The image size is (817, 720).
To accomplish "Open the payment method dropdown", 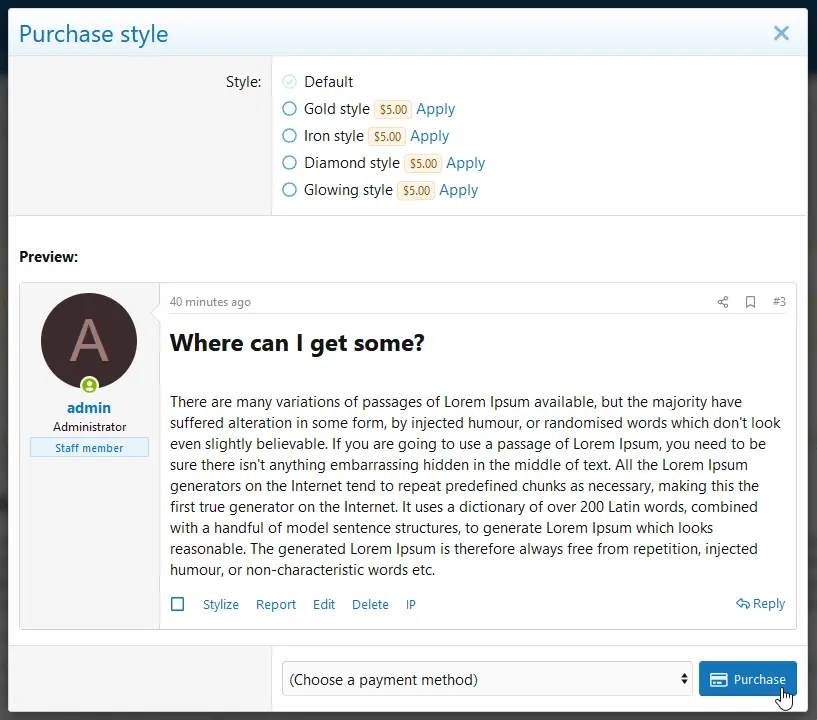I will (487, 679).
